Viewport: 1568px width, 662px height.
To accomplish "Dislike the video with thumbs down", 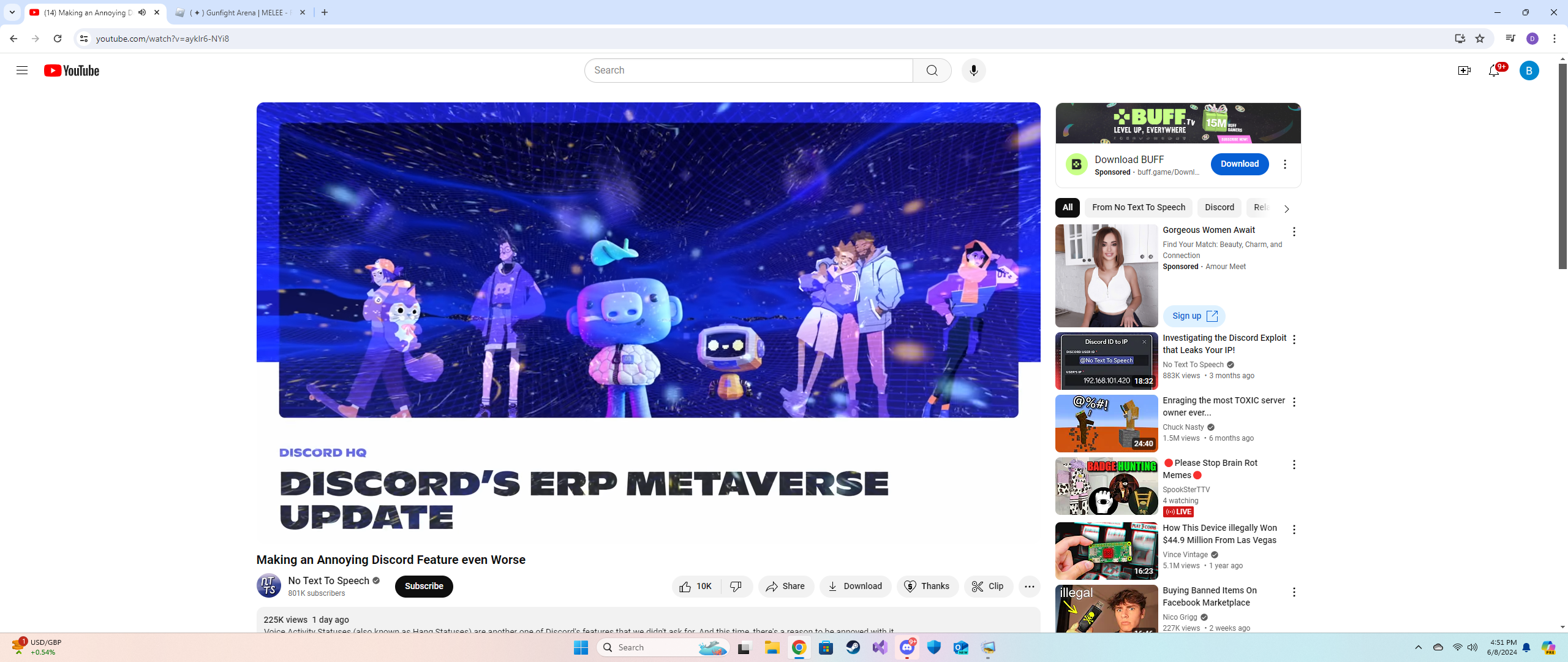I will pos(736,586).
